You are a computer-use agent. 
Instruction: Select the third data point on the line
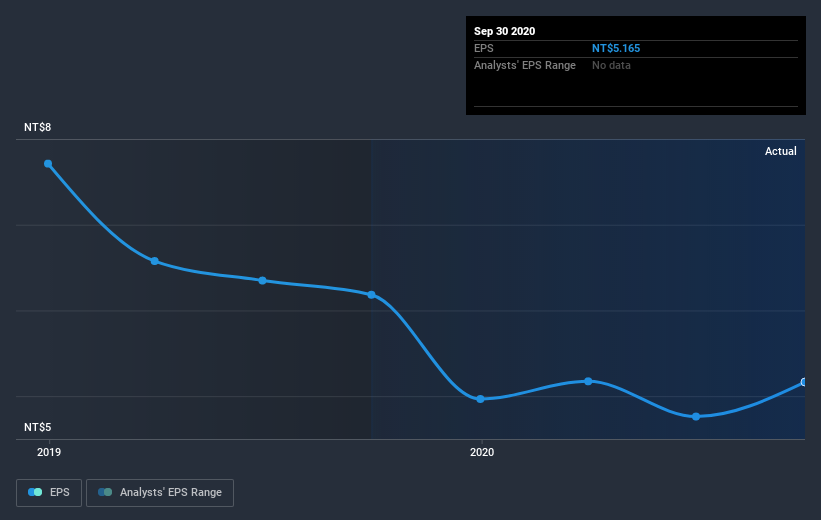(x=262, y=281)
